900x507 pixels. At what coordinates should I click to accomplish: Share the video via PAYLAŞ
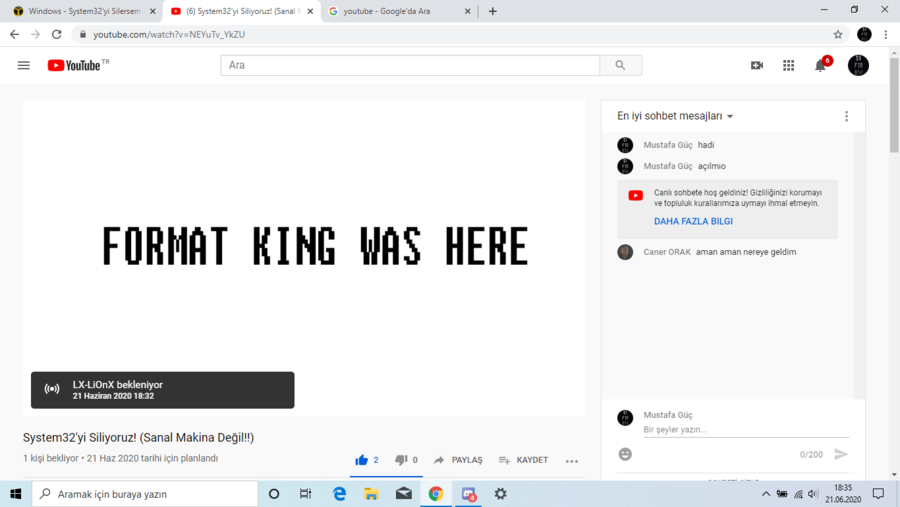[x=458, y=460]
